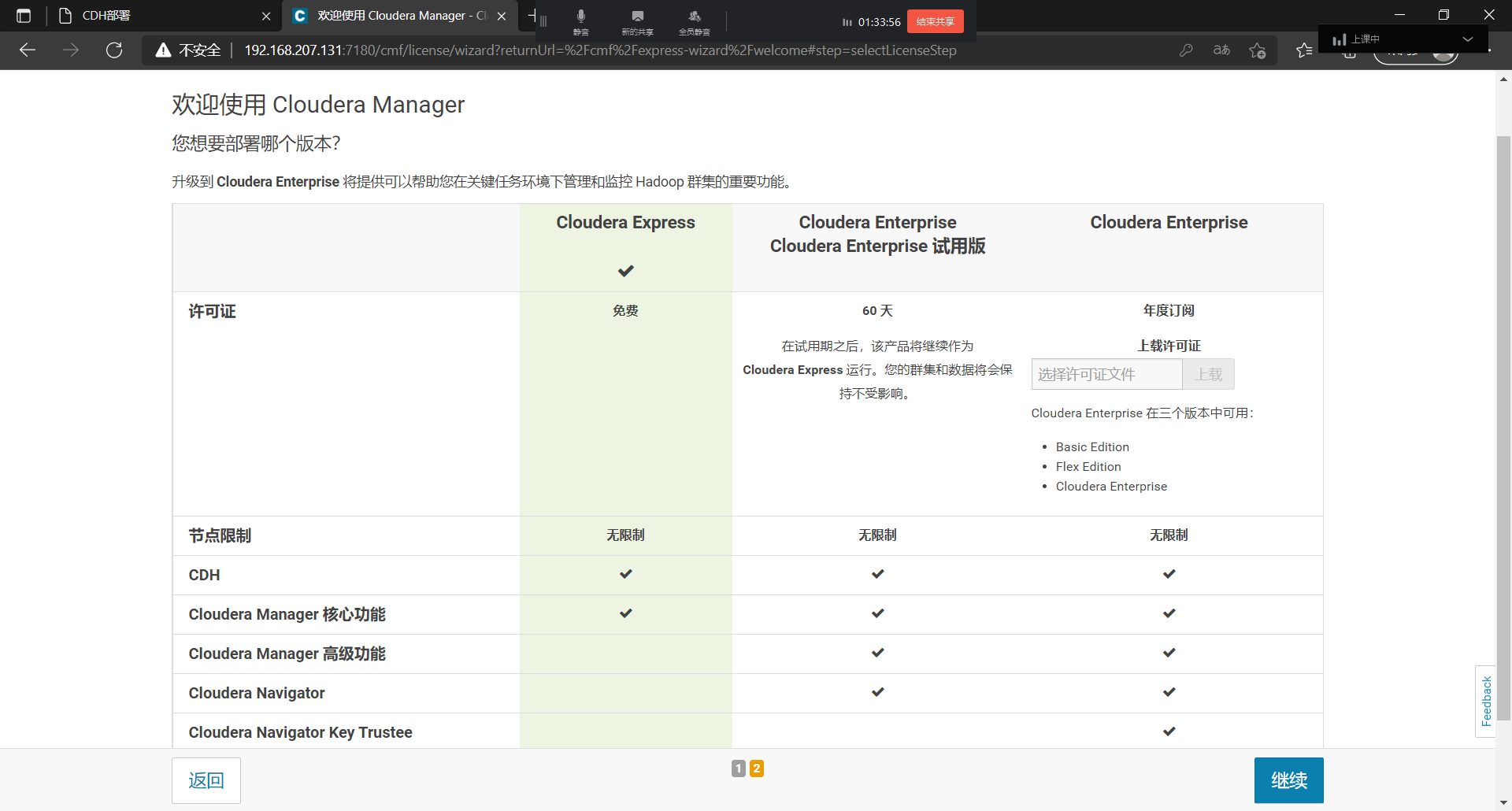
Task: Open the favorites list
Action: (1304, 50)
